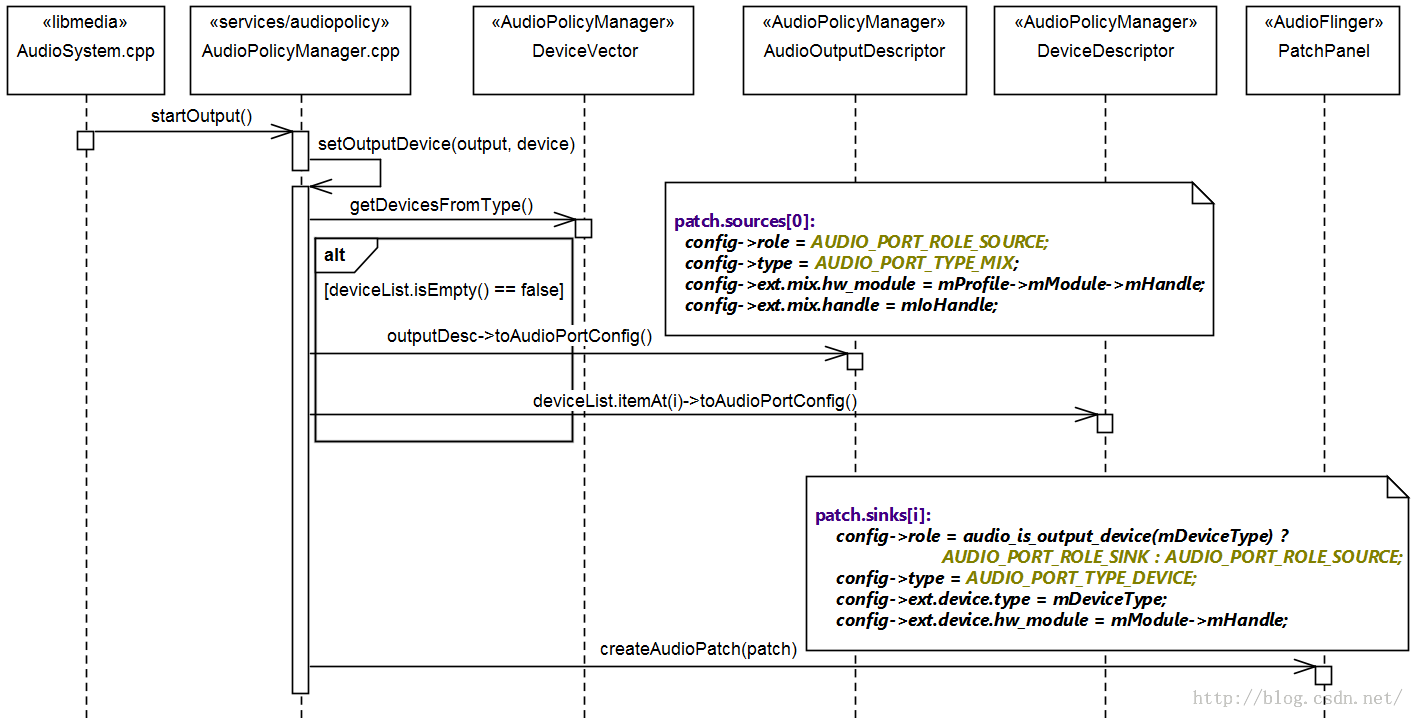Click the getDevicesFromType() message label
This screenshot has width=1415, height=718.
click(441, 205)
